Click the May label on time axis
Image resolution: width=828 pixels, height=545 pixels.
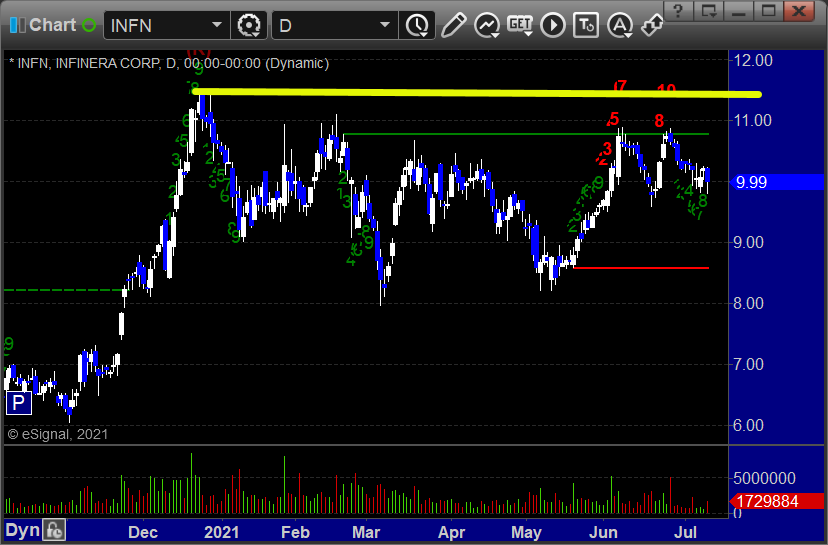pyautogui.click(x=526, y=532)
